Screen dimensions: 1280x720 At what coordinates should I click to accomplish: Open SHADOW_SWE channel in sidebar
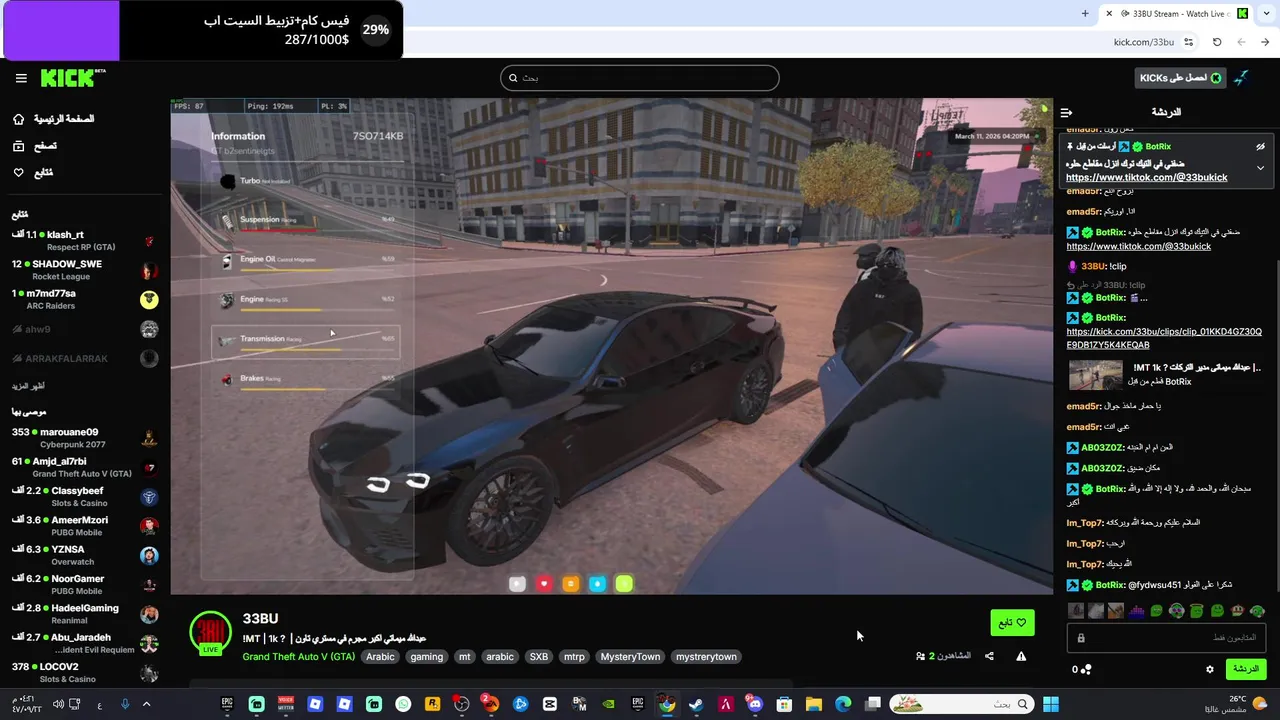85,270
